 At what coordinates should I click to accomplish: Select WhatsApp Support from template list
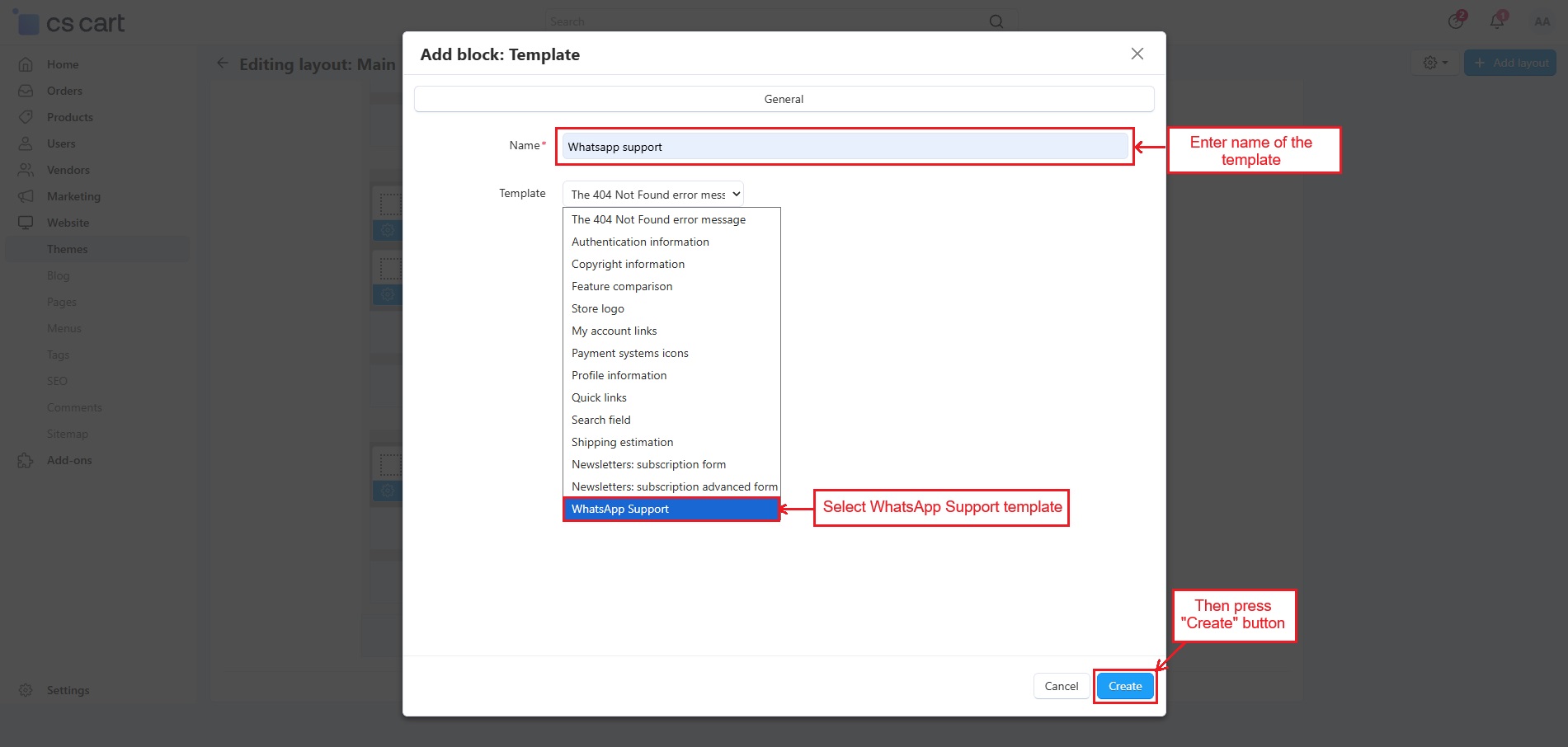coord(671,510)
